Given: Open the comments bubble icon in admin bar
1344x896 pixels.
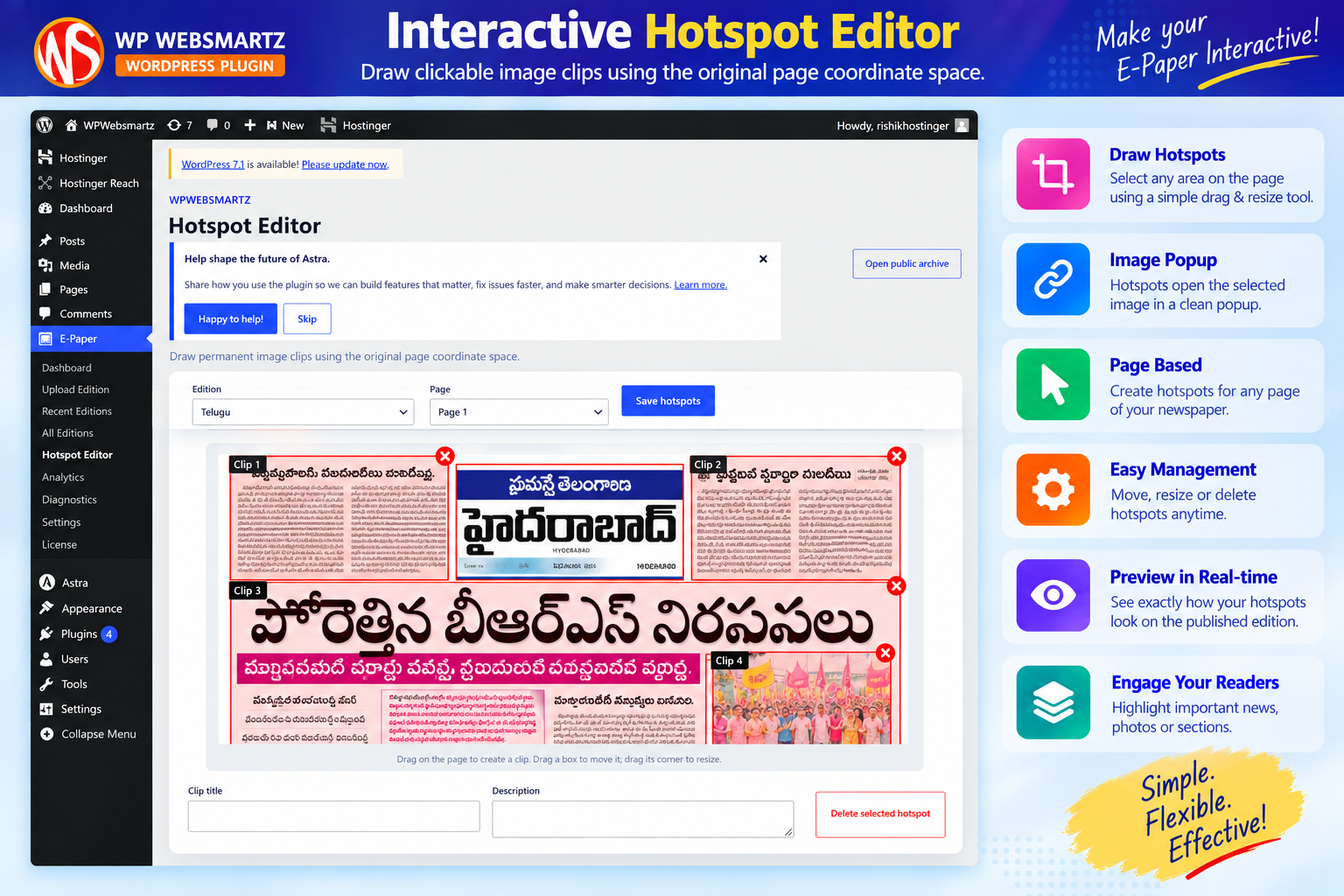Looking at the screenshot, I should [213, 125].
